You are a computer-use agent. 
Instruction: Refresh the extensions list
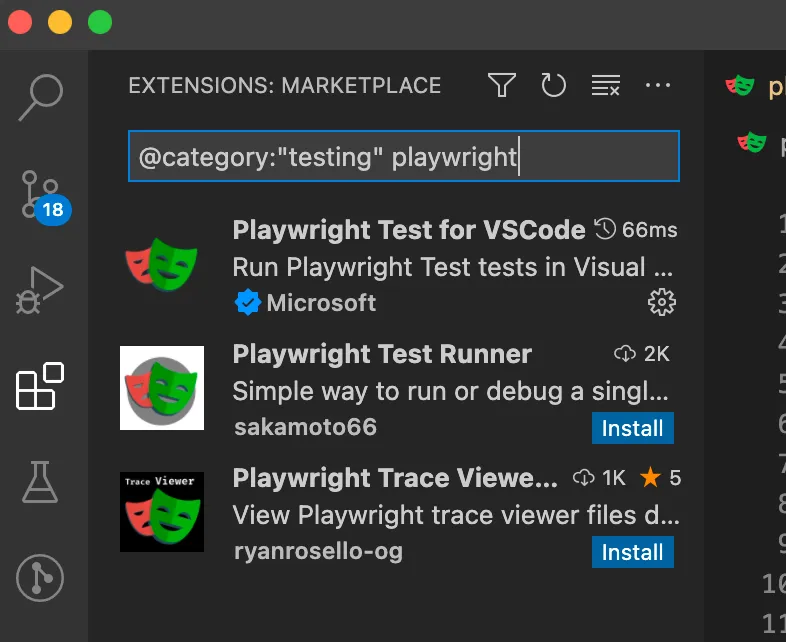point(554,86)
